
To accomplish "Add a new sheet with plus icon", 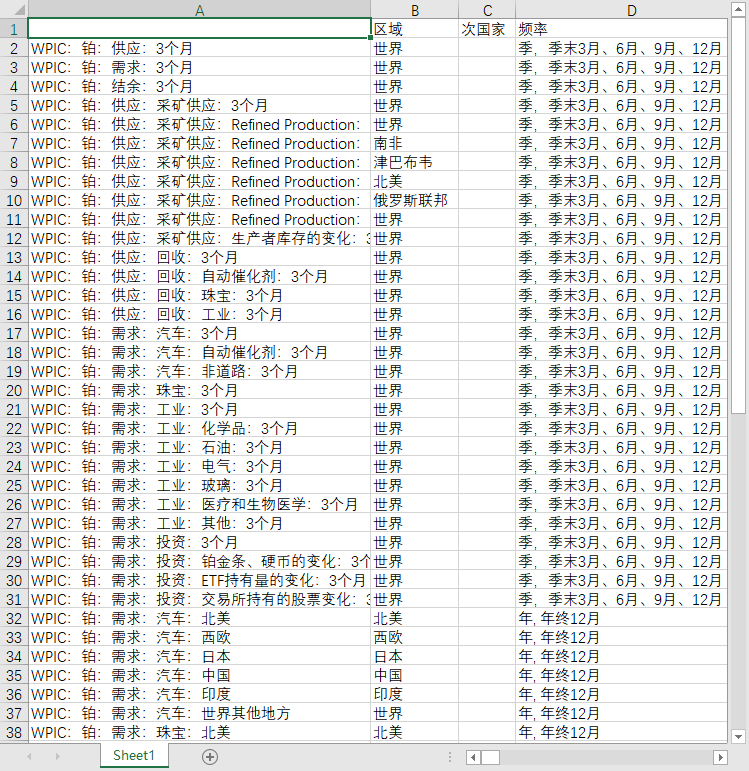I will point(210,757).
